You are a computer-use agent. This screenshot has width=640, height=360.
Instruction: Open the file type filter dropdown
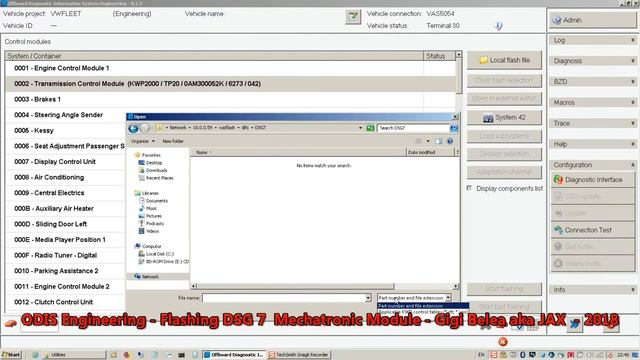click(x=448, y=298)
